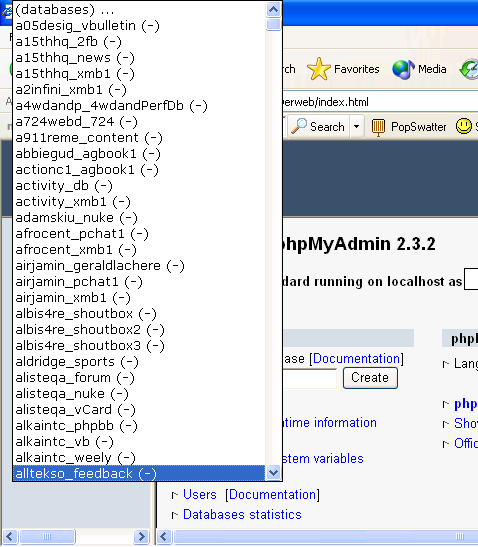Select actionc1_agbook1 entry
This screenshot has width=478, height=547.
pos(139,170)
